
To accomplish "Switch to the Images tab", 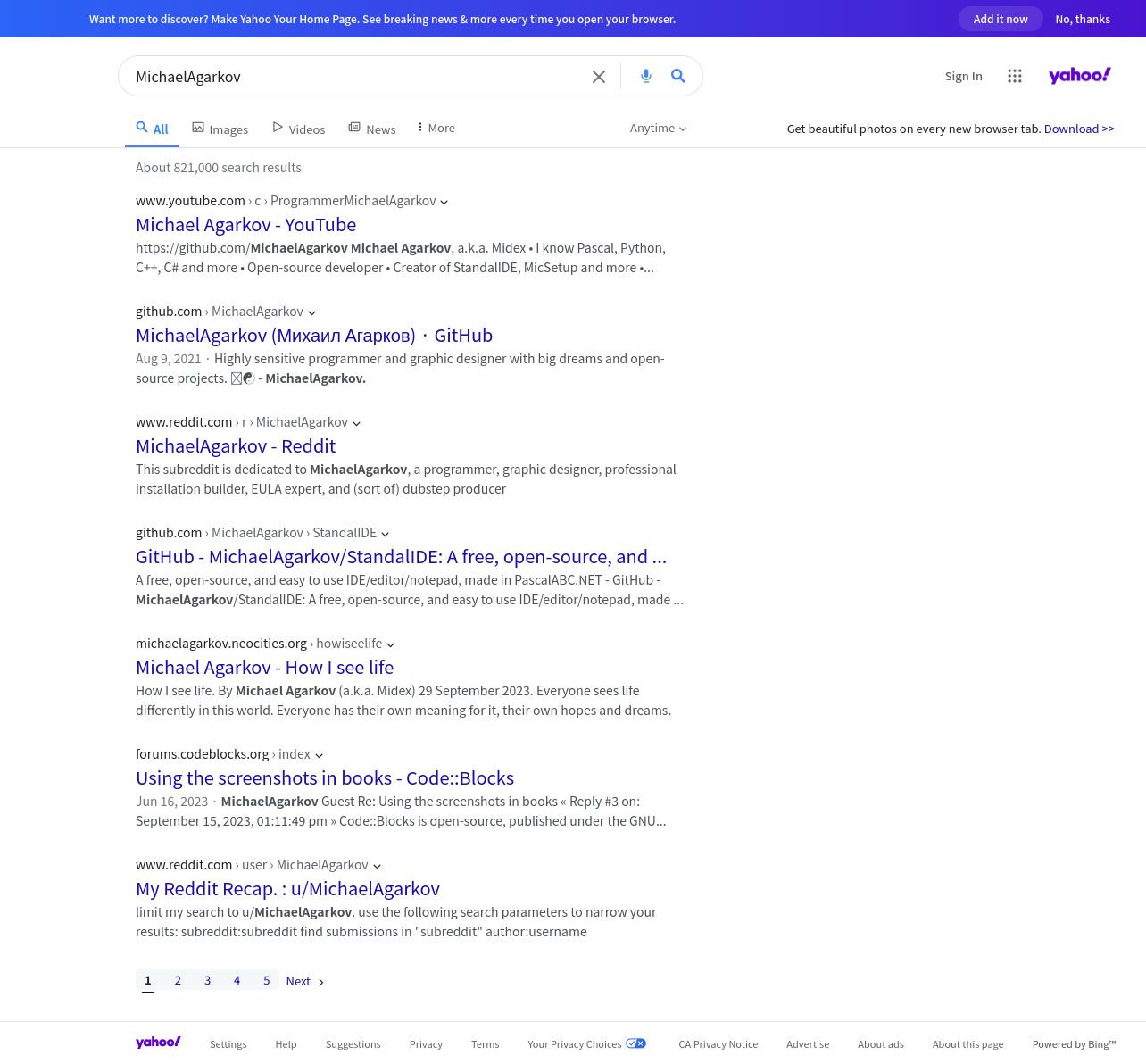I will coord(220,129).
